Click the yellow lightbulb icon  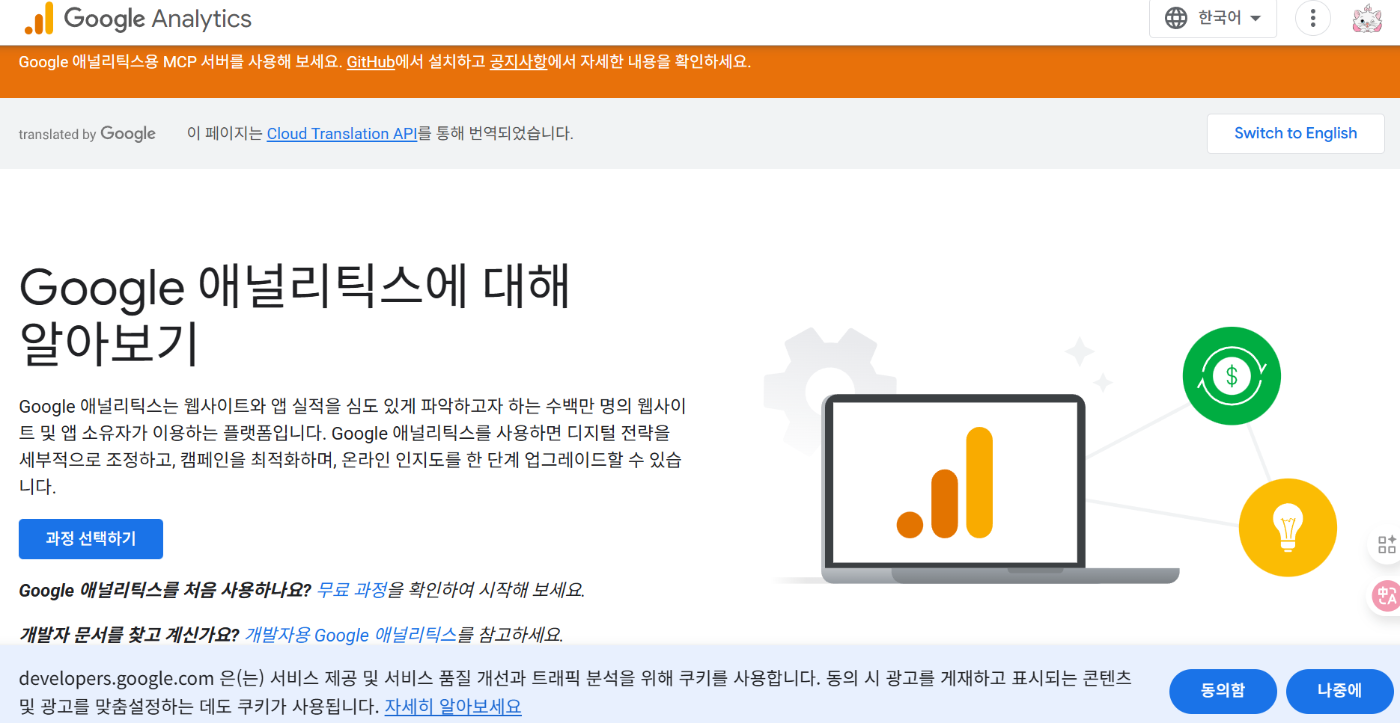click(1288, 527)
